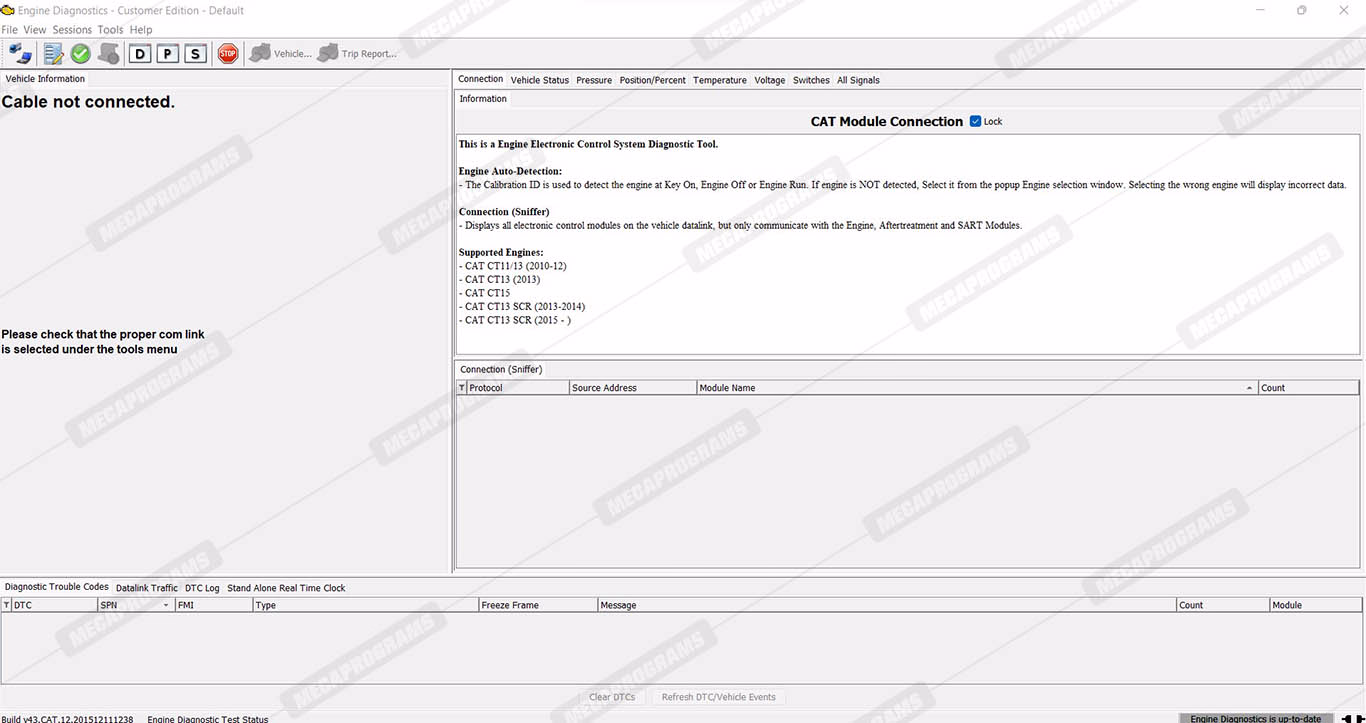Viewport: 1366px width, 723px height.
Task: Click the CAT Module Connection heading
Action: pyautogui.click(x=887, y=121)
